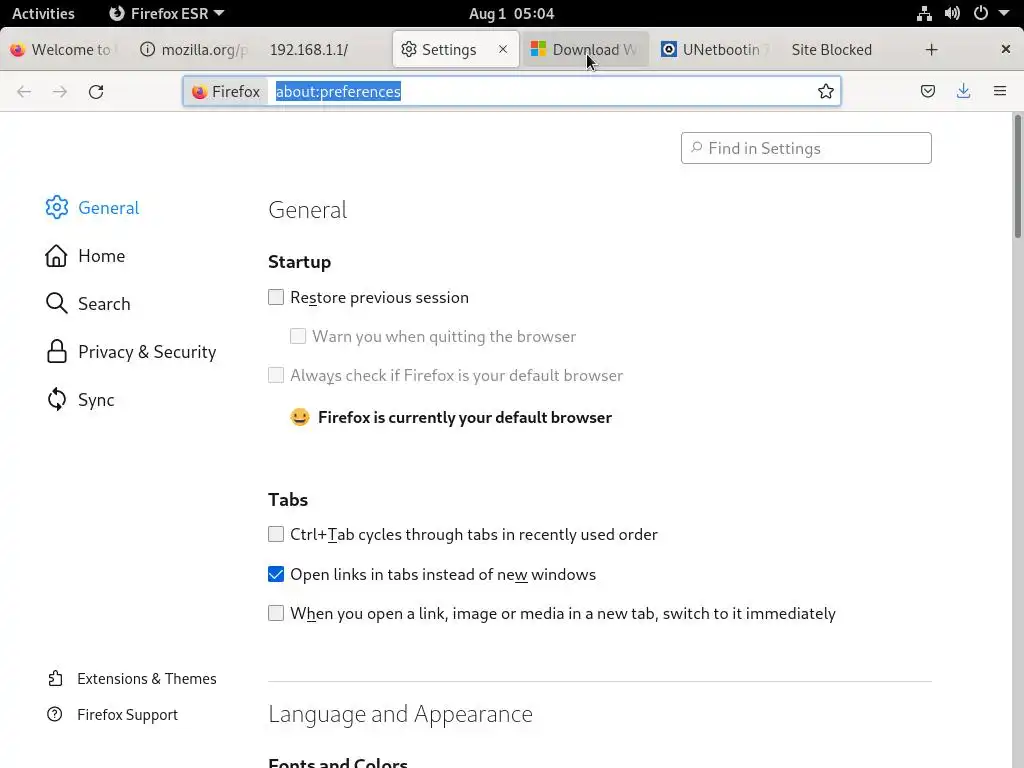Uncheck Open links in tabs checkbox
The image size is (1024, 768).
276,574
